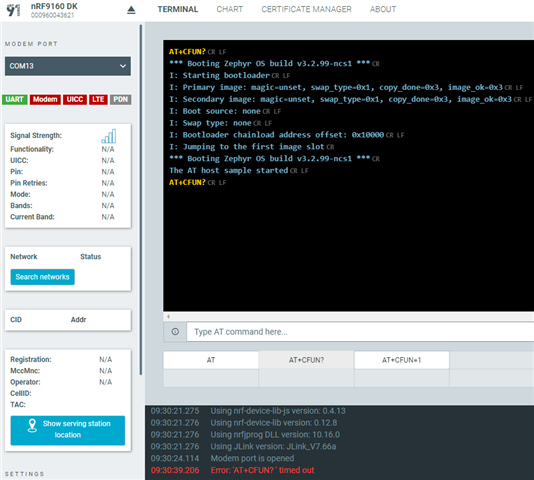Click the Registration label
Image resolution: width=534 pixels, height=480 pixels.
(x=31, y=359)
